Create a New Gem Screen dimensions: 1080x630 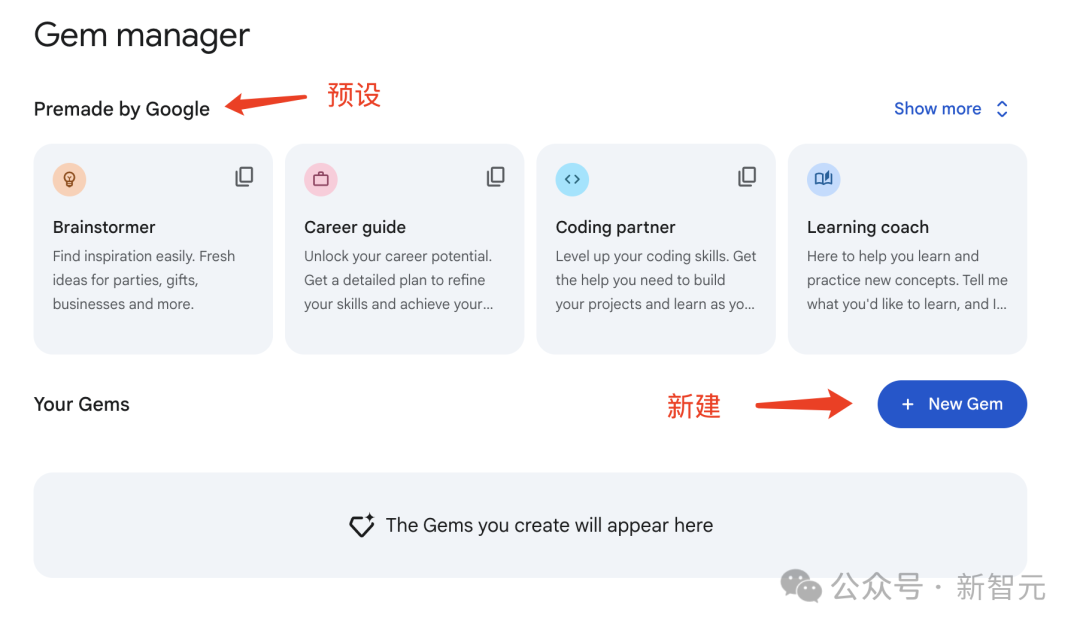coord(952,404)
